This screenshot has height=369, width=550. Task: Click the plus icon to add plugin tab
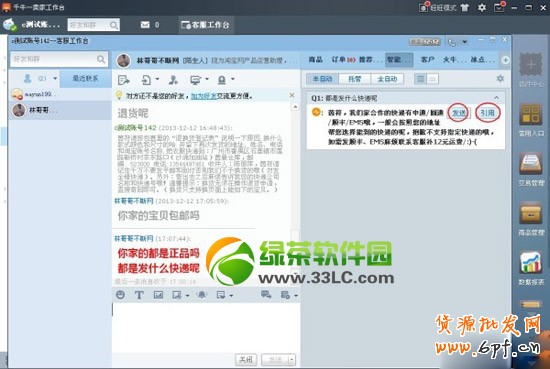505,60
